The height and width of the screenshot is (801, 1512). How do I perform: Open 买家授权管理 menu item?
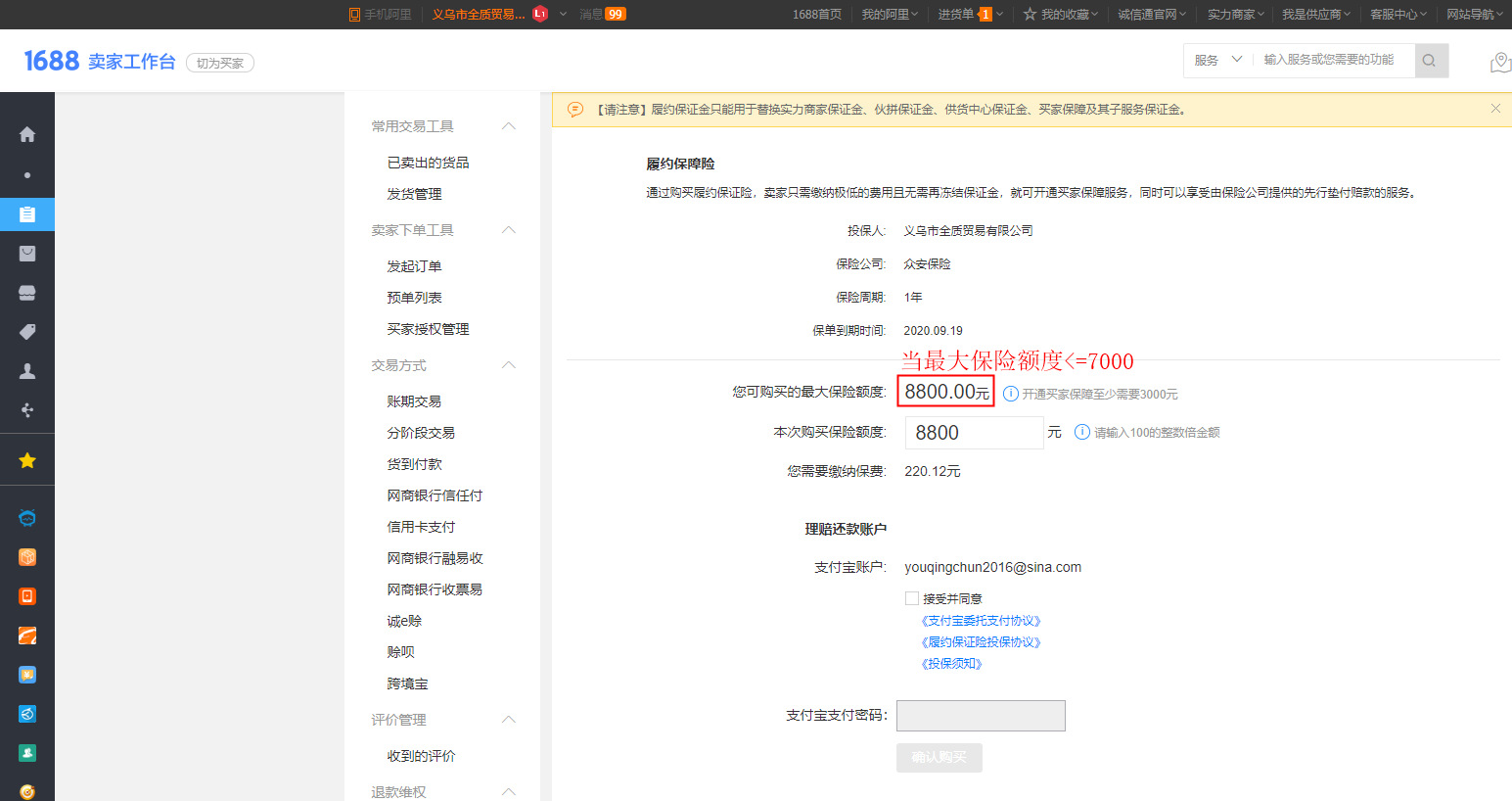point(428,329)
